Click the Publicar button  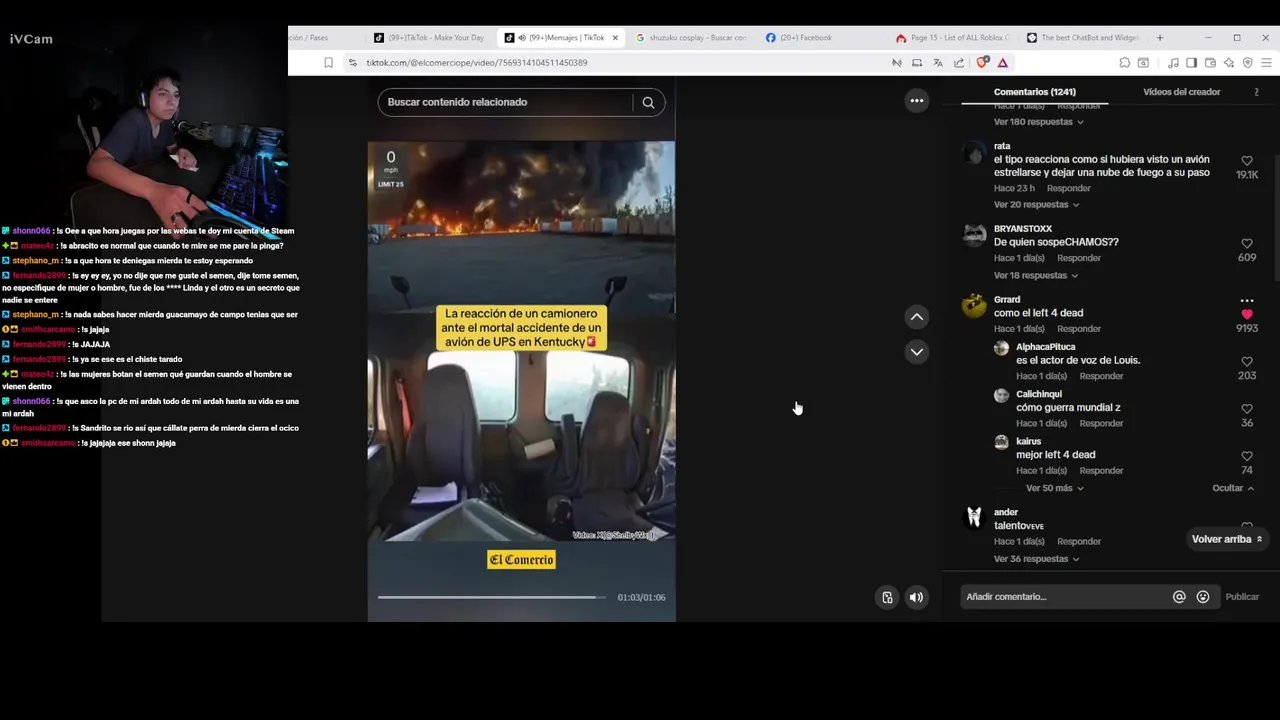tap(1242, 597)
